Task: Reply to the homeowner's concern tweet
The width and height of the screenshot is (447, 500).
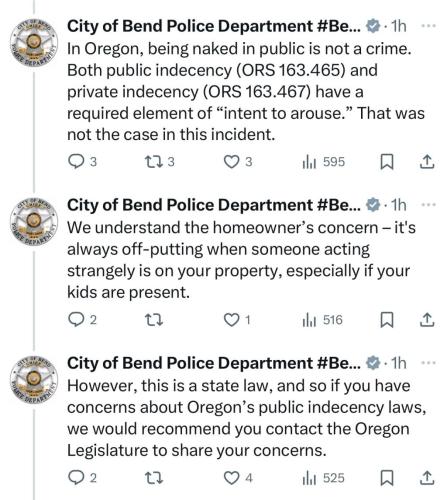Action: click(x=82, y=320)
